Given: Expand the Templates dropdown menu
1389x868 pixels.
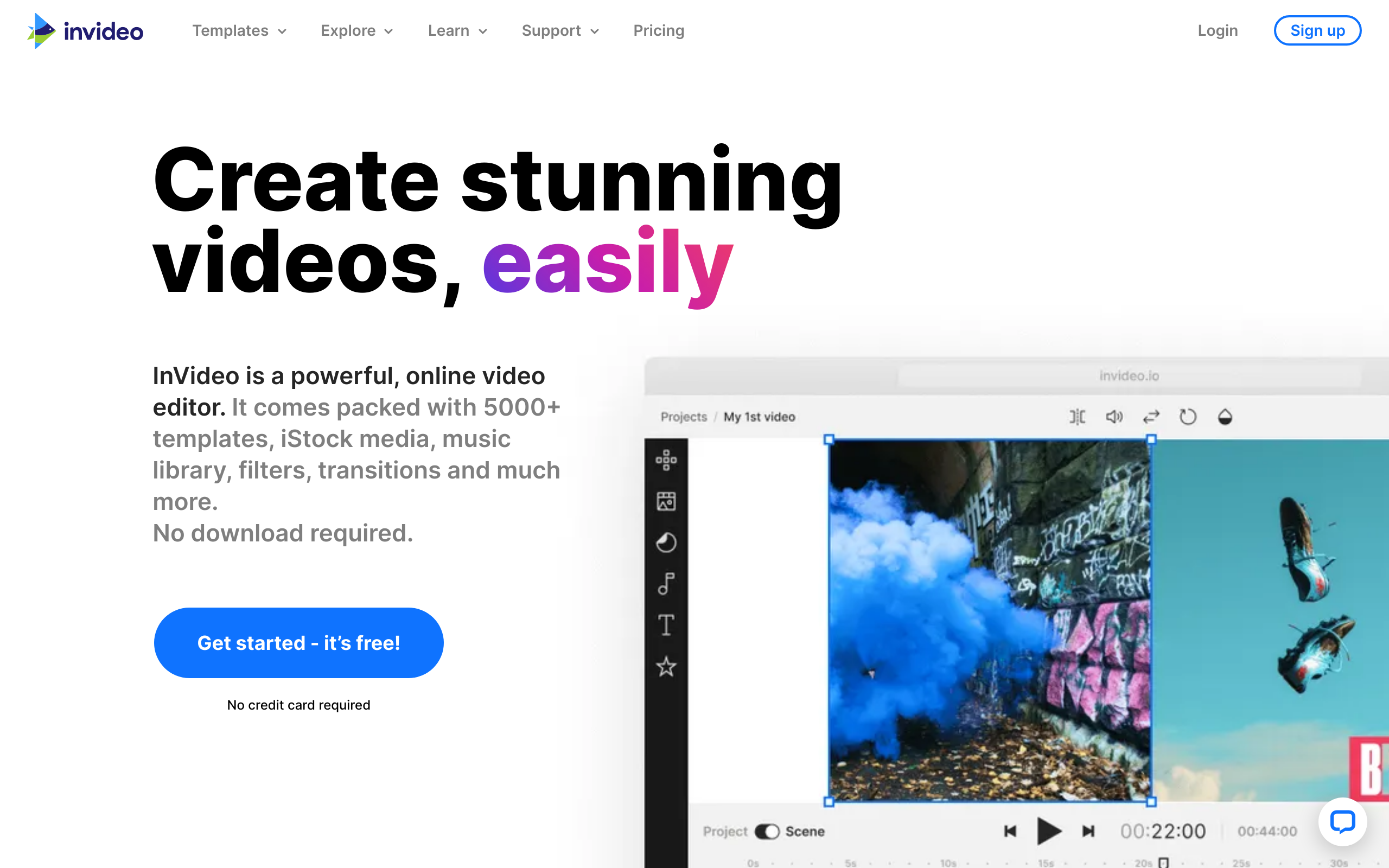Looking at the screenshot, I should tap(239, 30).
